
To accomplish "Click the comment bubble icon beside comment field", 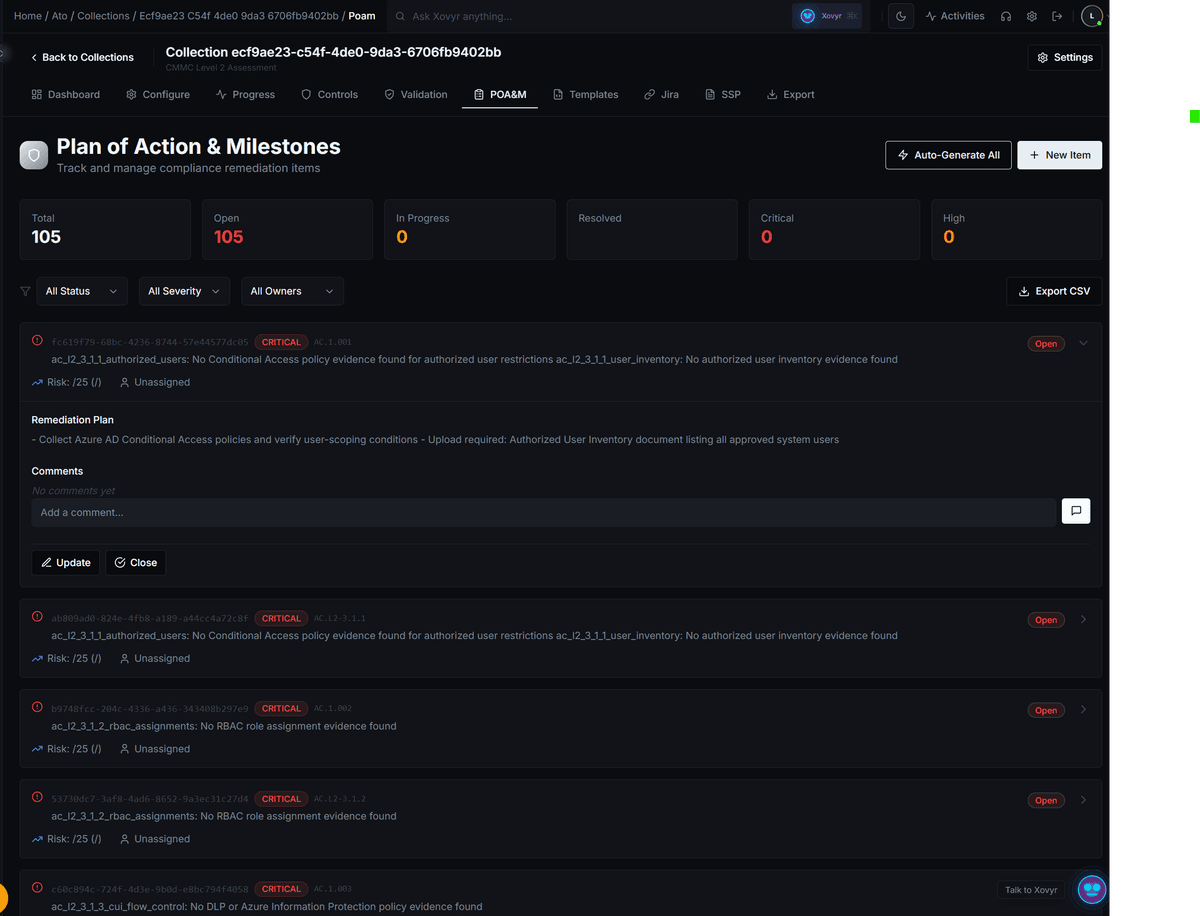I will (1075, 510).
